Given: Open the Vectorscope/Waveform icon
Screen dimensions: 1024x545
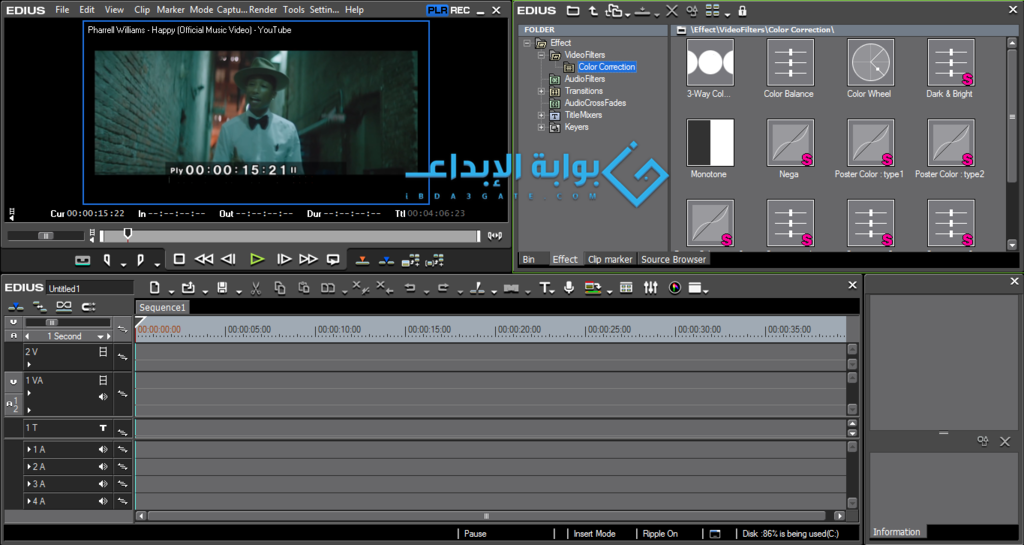Looking at the screenshot, I should (675, 288).
